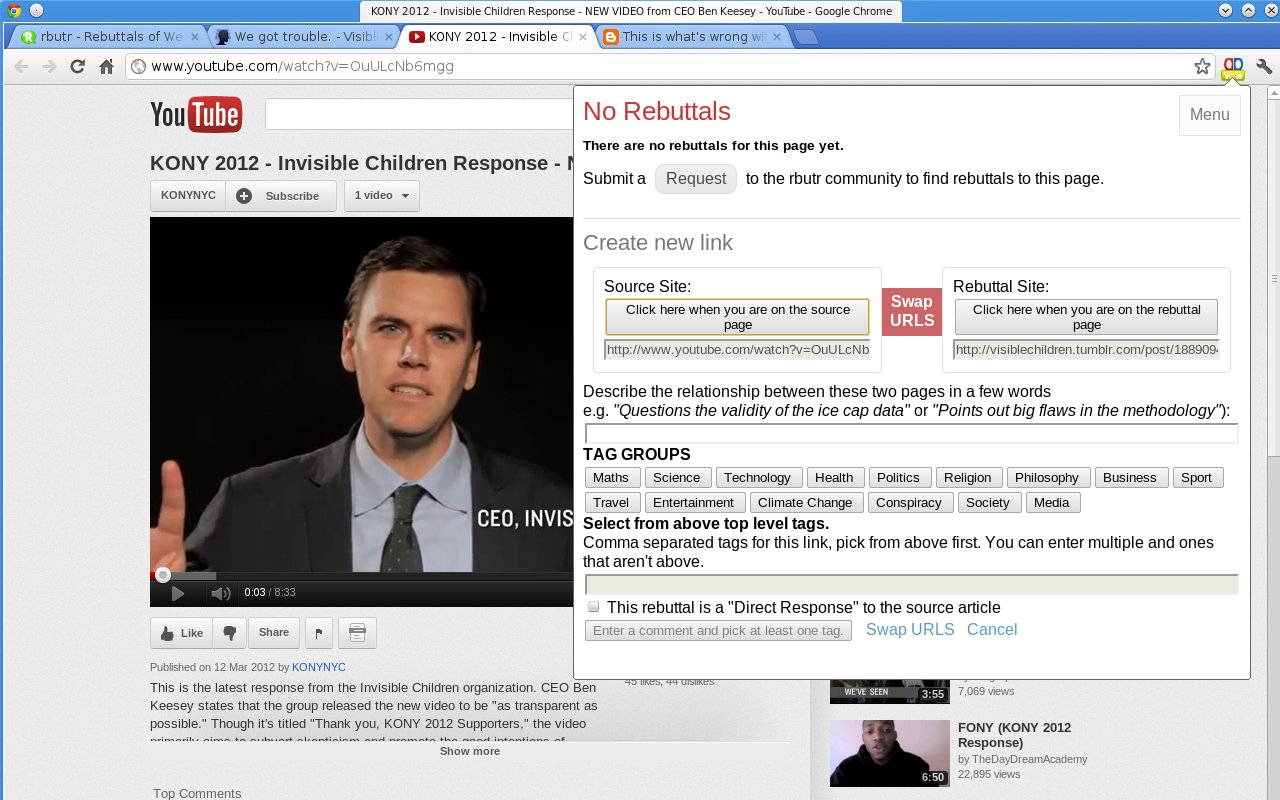Navigate back in browser history
Viewport: 1280px width, 800px height.
pyautogui.click(x=20, y=67)
